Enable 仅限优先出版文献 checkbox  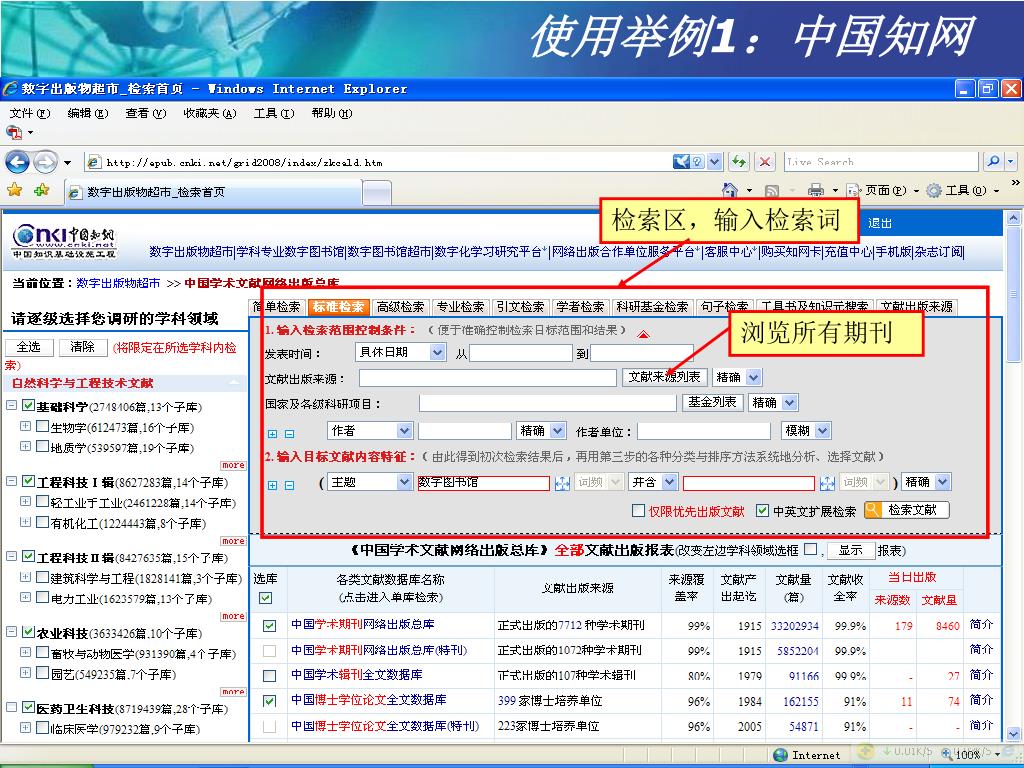tap(639, 511)
